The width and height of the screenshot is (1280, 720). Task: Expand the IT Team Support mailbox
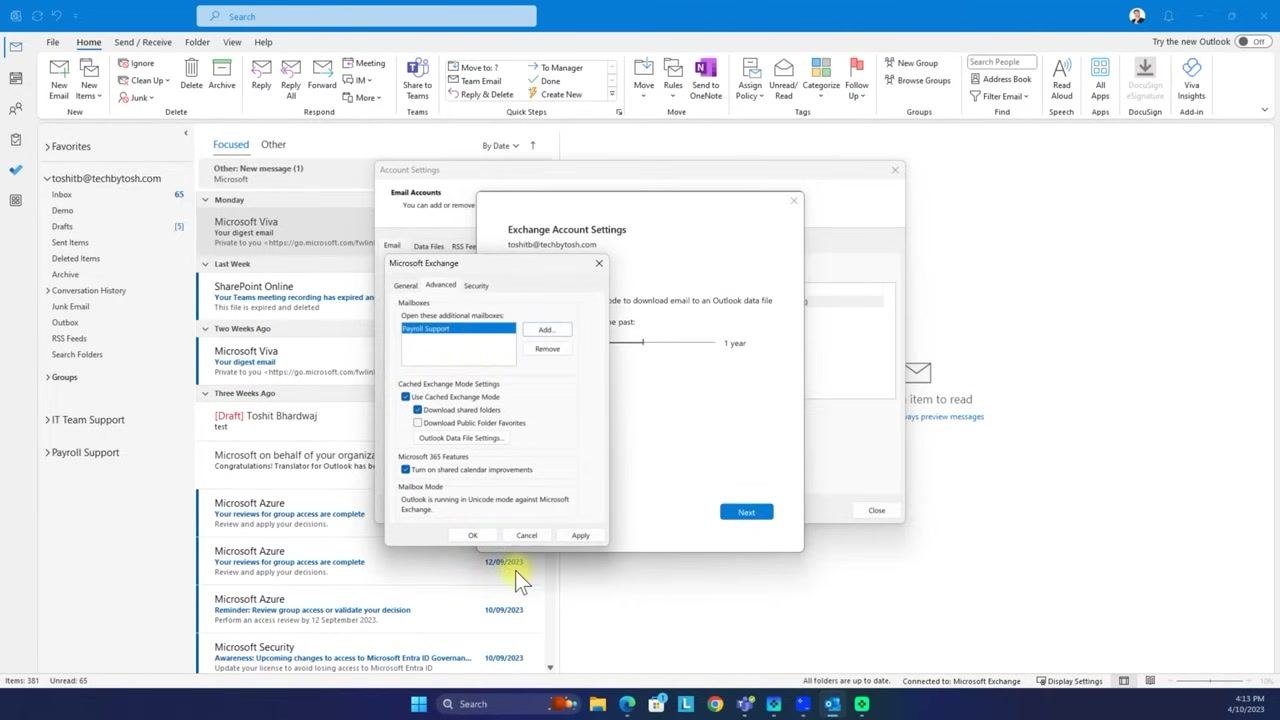(47, 420)
